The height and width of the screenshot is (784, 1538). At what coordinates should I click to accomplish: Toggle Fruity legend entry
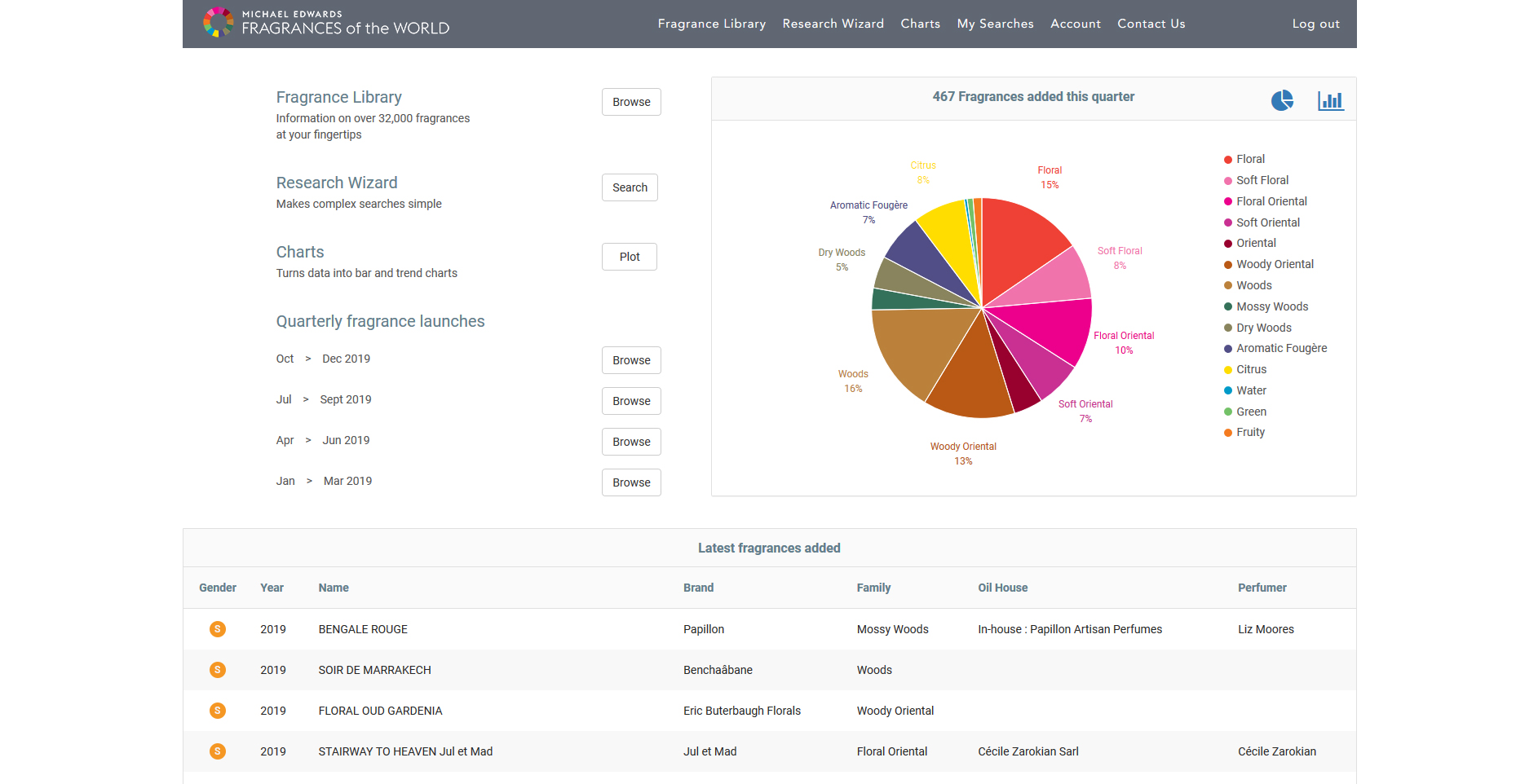pos(1244,432)
